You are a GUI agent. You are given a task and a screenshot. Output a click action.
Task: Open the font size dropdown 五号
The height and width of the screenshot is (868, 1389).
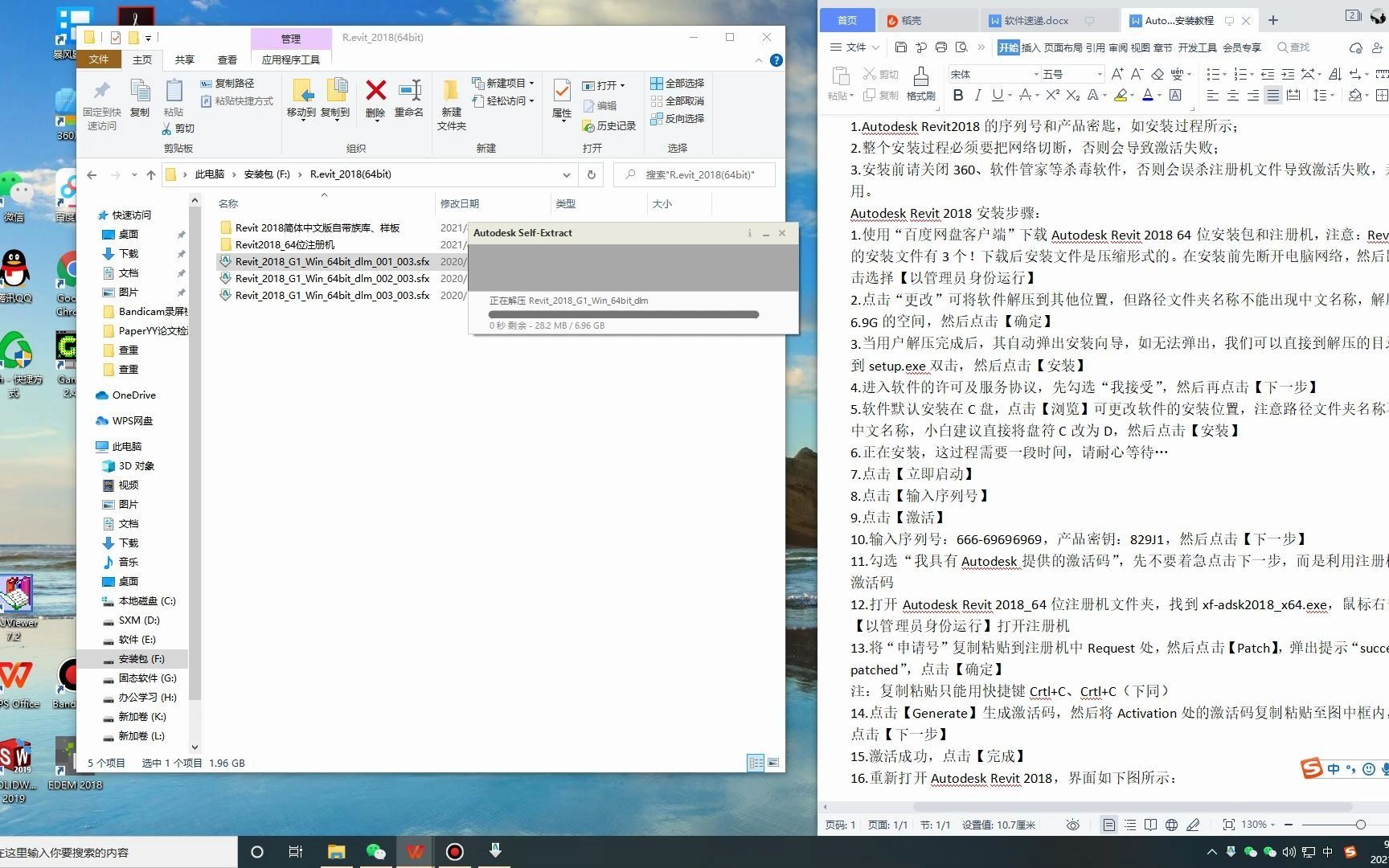(1100, 74)
